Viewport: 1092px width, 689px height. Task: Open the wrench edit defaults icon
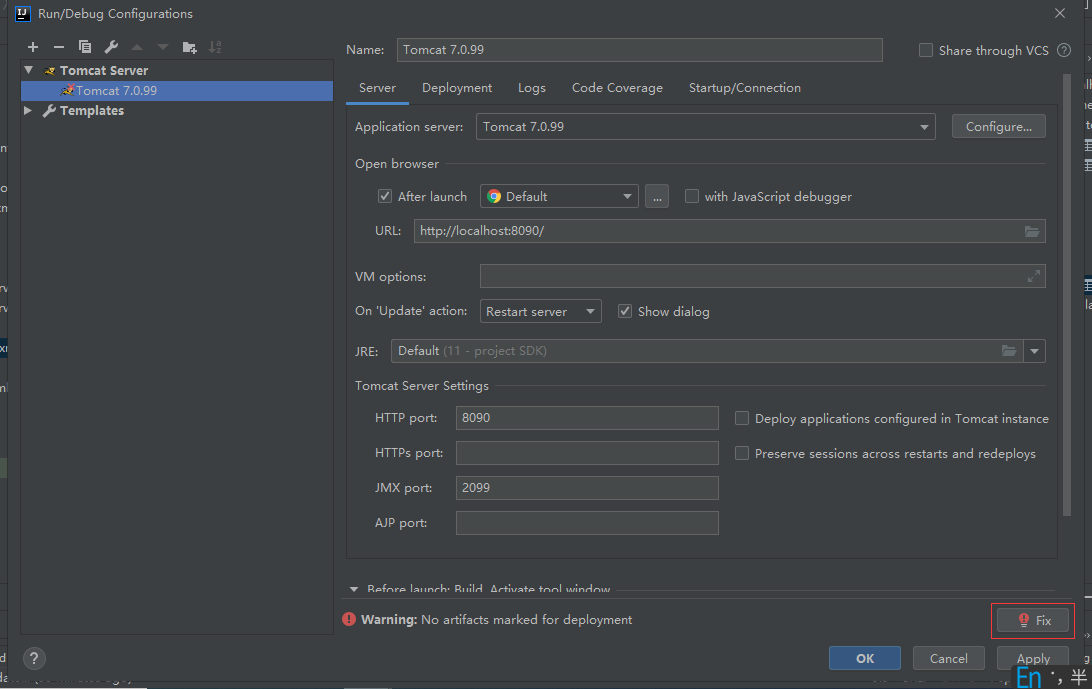[111, 47]
